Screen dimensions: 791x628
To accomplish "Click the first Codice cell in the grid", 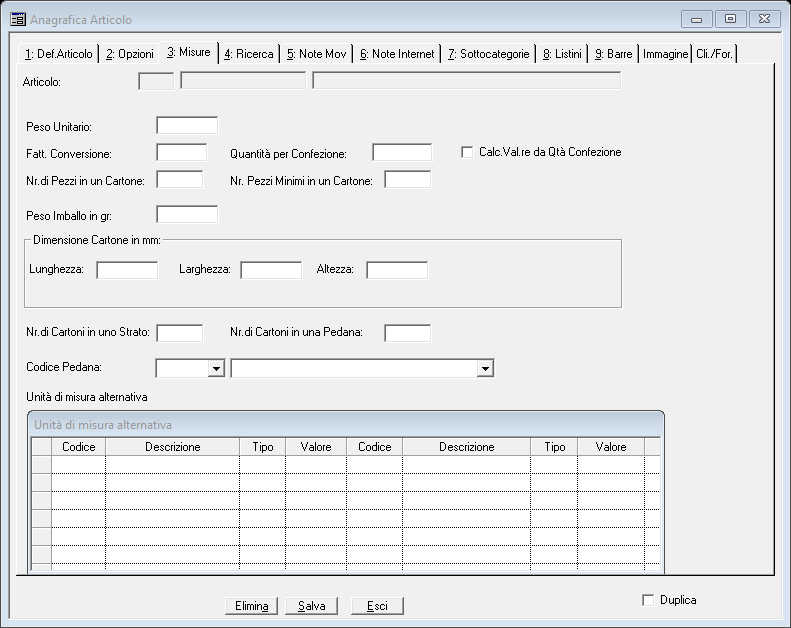I will coord(78,465).
